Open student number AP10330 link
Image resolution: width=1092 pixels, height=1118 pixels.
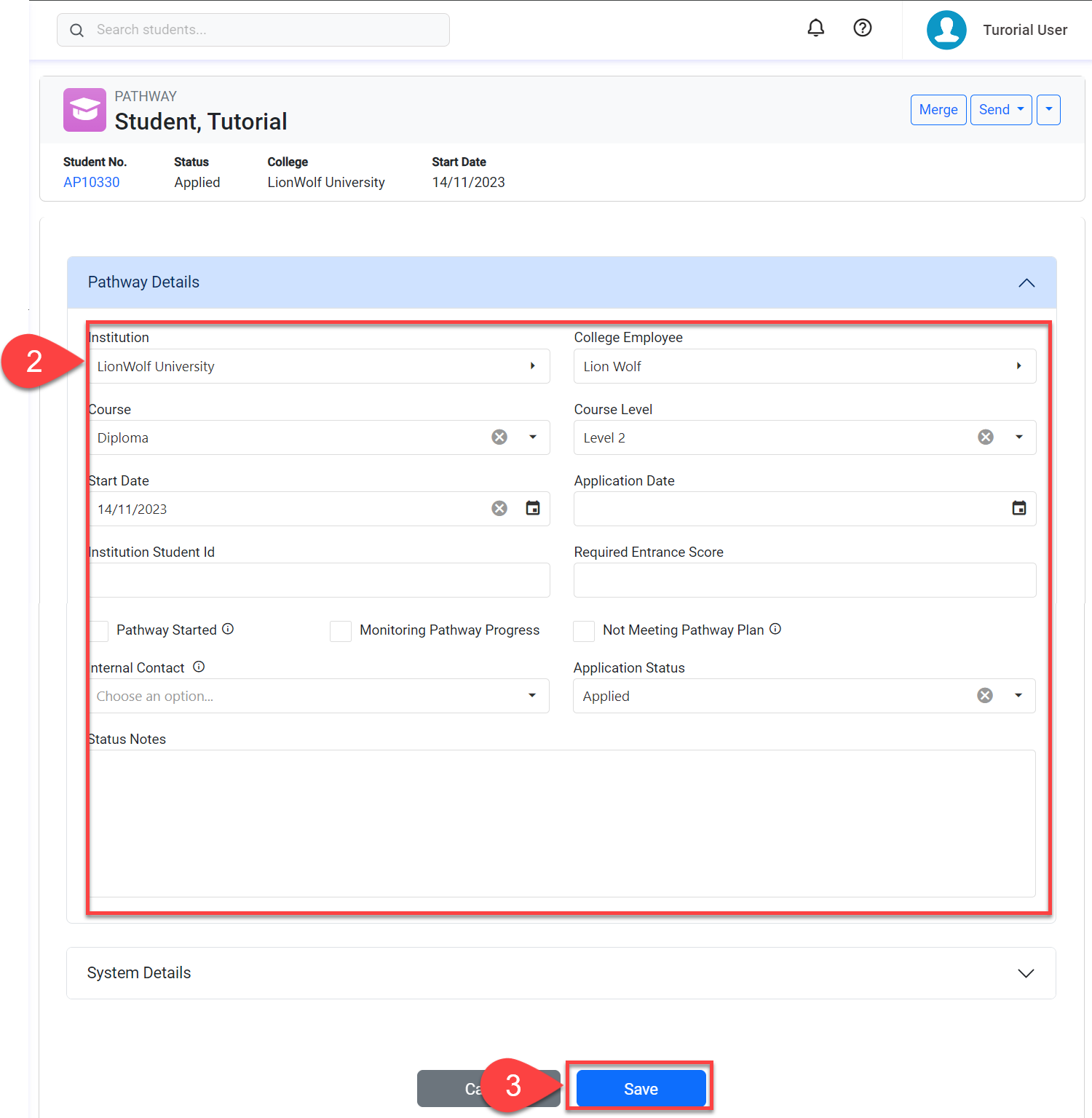[x=92, y=182]
